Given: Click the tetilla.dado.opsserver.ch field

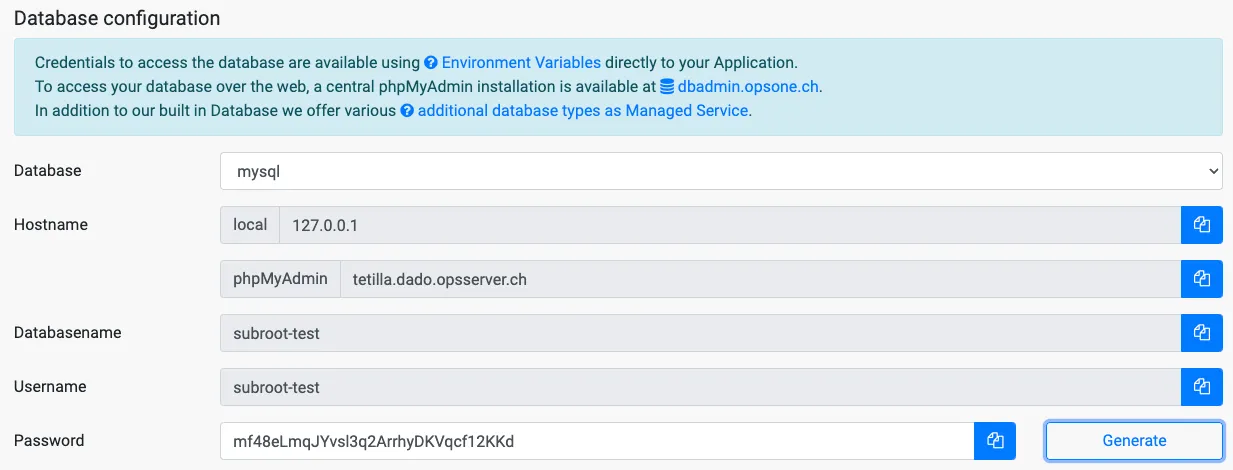Looking at the screenshot, I should click(761, 279).
